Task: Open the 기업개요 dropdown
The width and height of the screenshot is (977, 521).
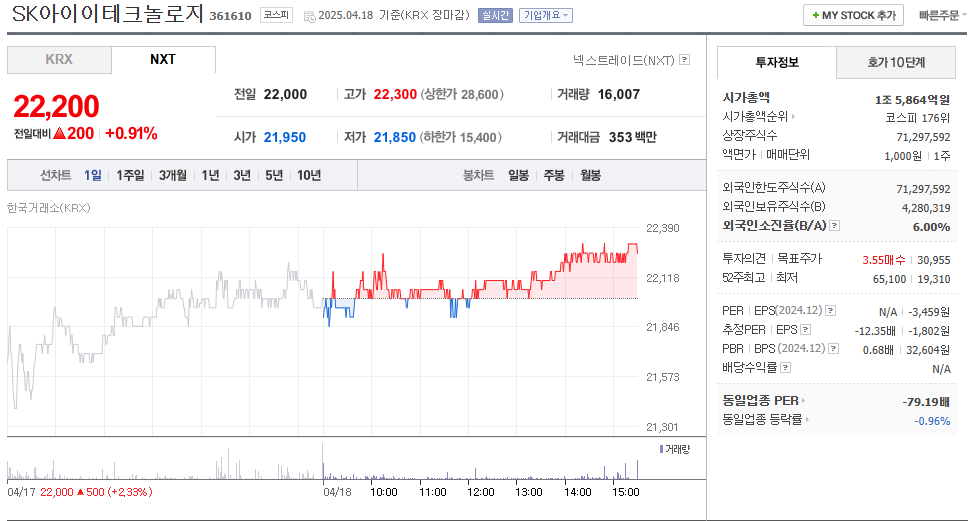Action: pos(546,15)
